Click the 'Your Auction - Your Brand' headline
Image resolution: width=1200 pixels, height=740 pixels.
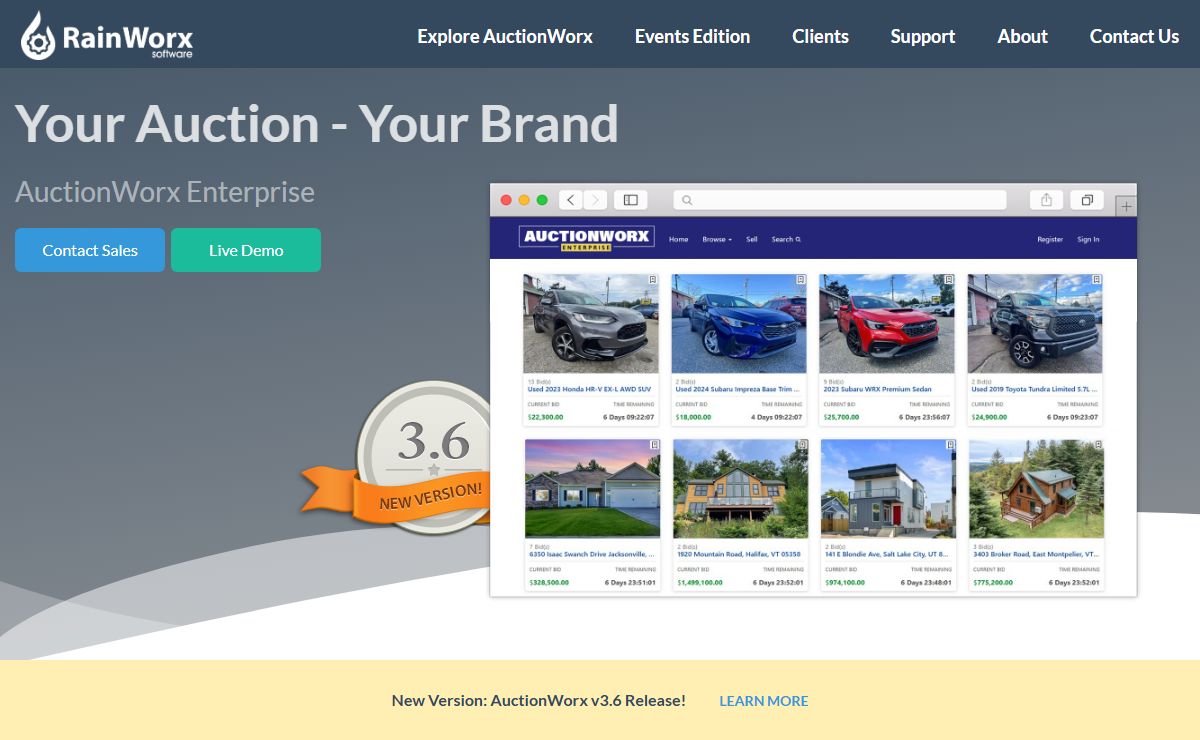click(x=317, y=123)
